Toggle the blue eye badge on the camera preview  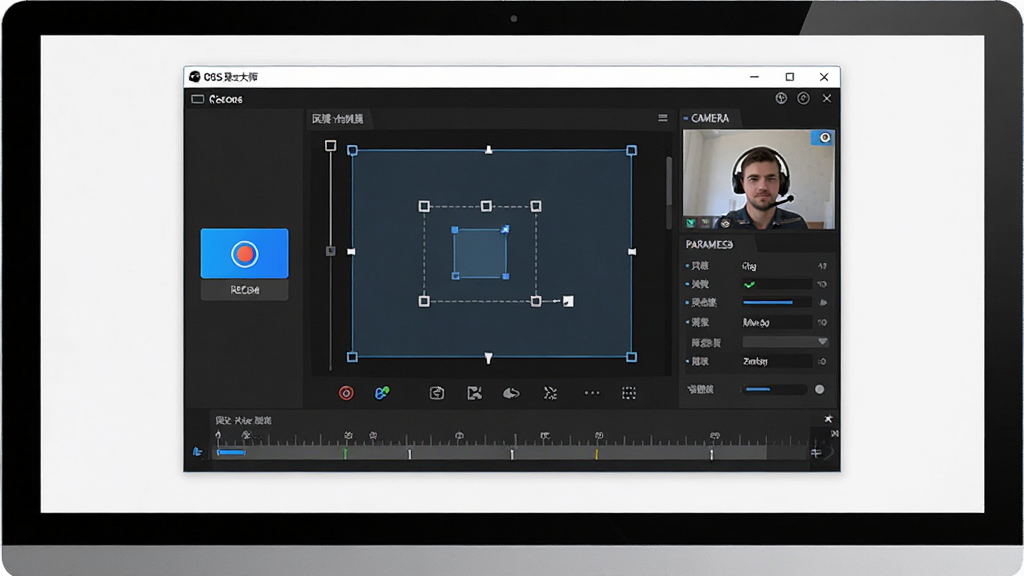click(823, 137)
